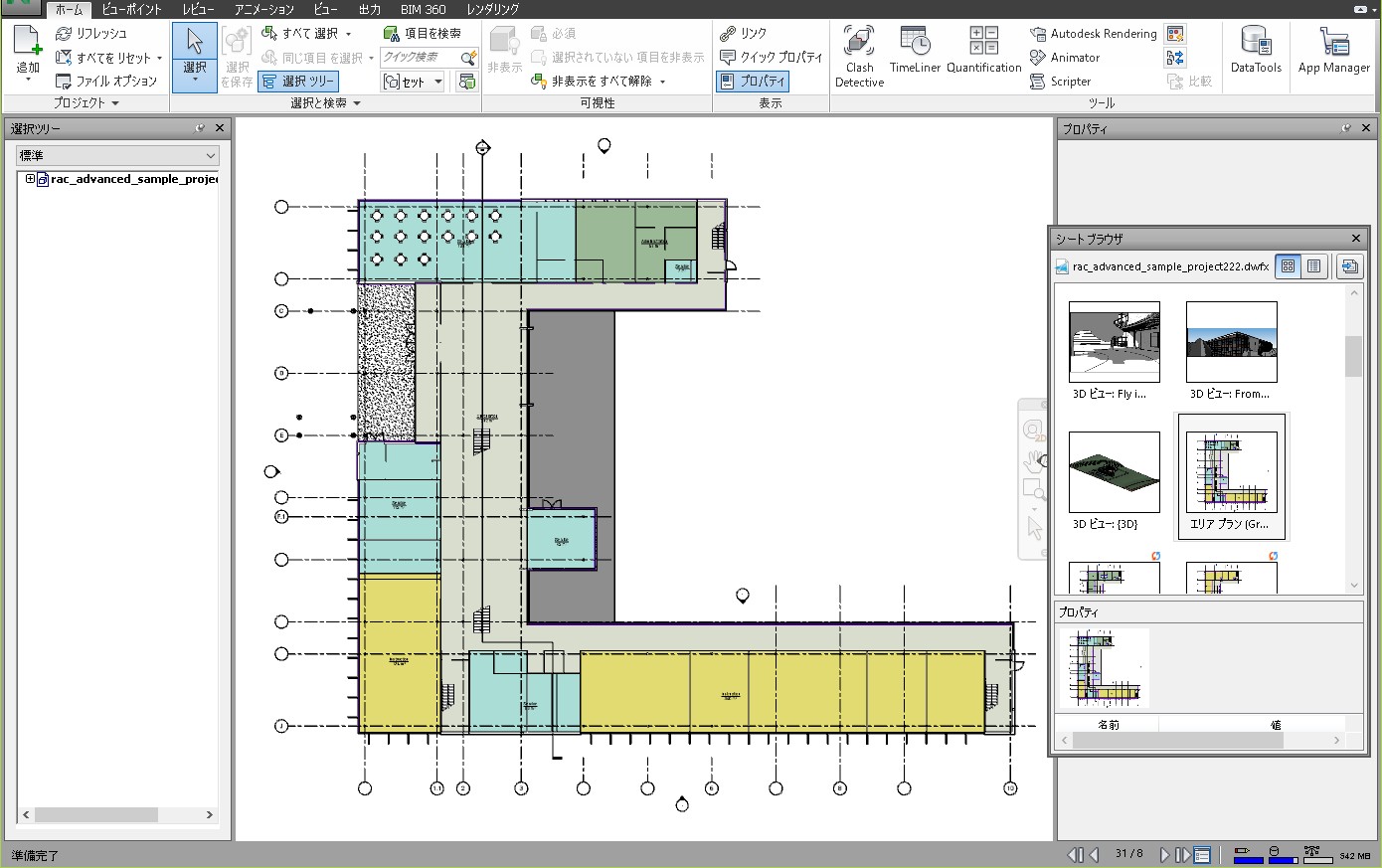This screenshot has width=1382, height=868.
Task: Open the Scripter tool
Action: pyautogui.click(x=1064, y=81)
